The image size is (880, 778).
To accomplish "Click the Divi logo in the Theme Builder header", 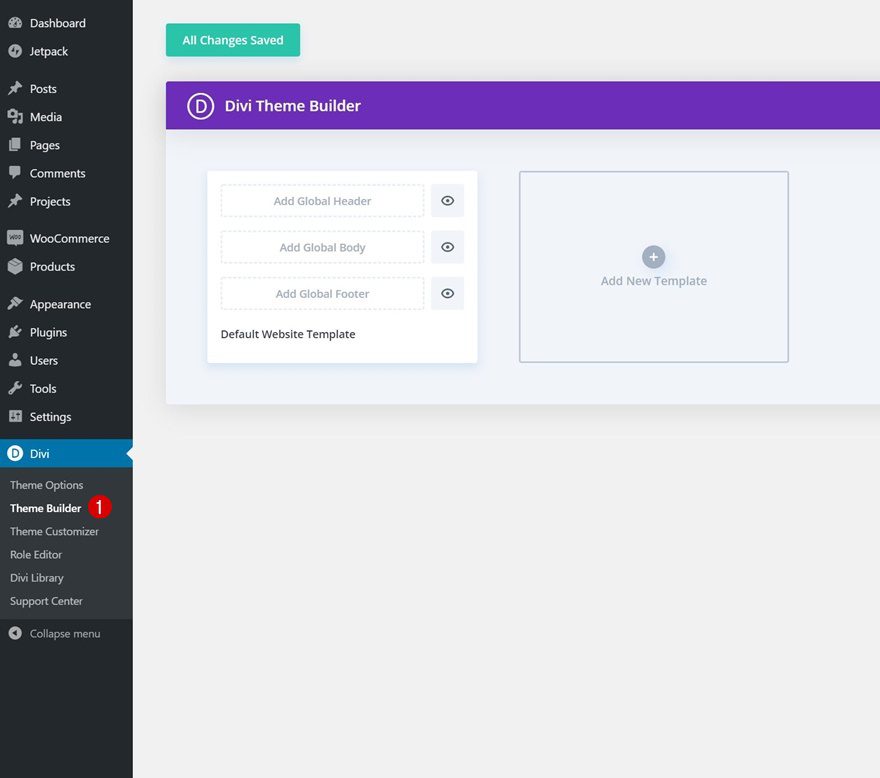I will pyautogui.click(x=200, y=105).
